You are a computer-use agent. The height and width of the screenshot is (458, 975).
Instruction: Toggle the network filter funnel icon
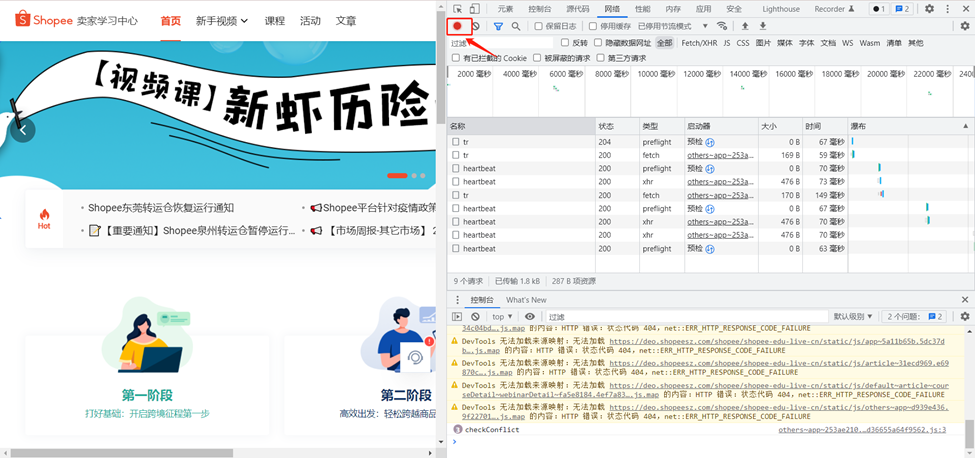(498, 26)
